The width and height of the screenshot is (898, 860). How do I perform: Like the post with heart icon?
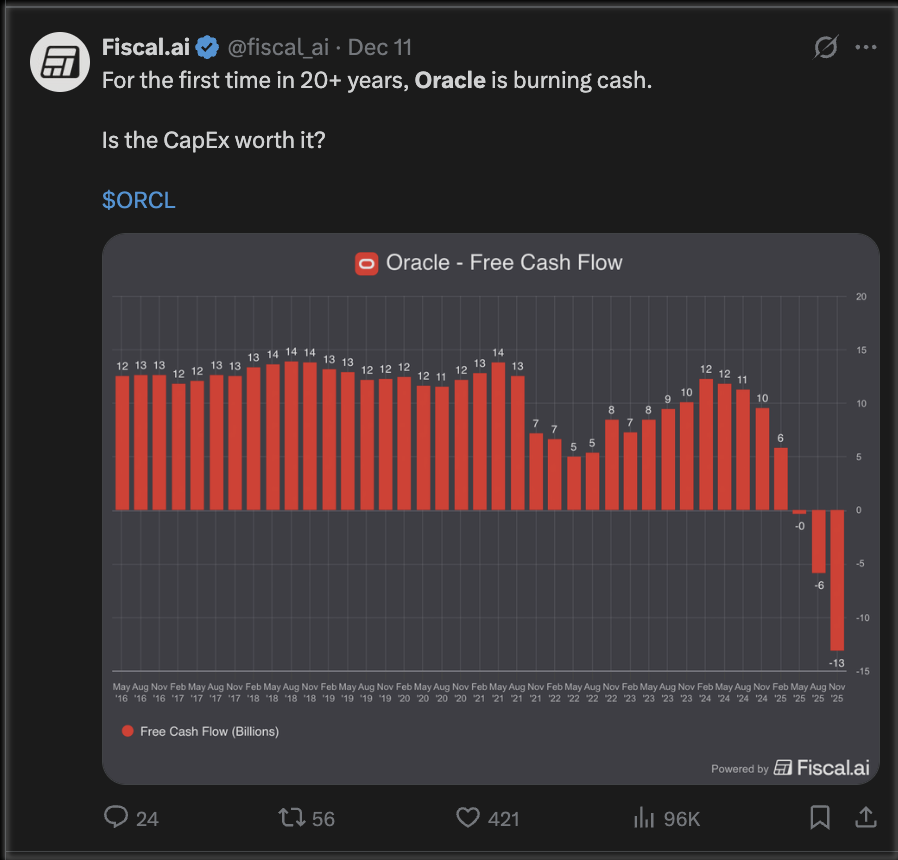click(468, 818)
